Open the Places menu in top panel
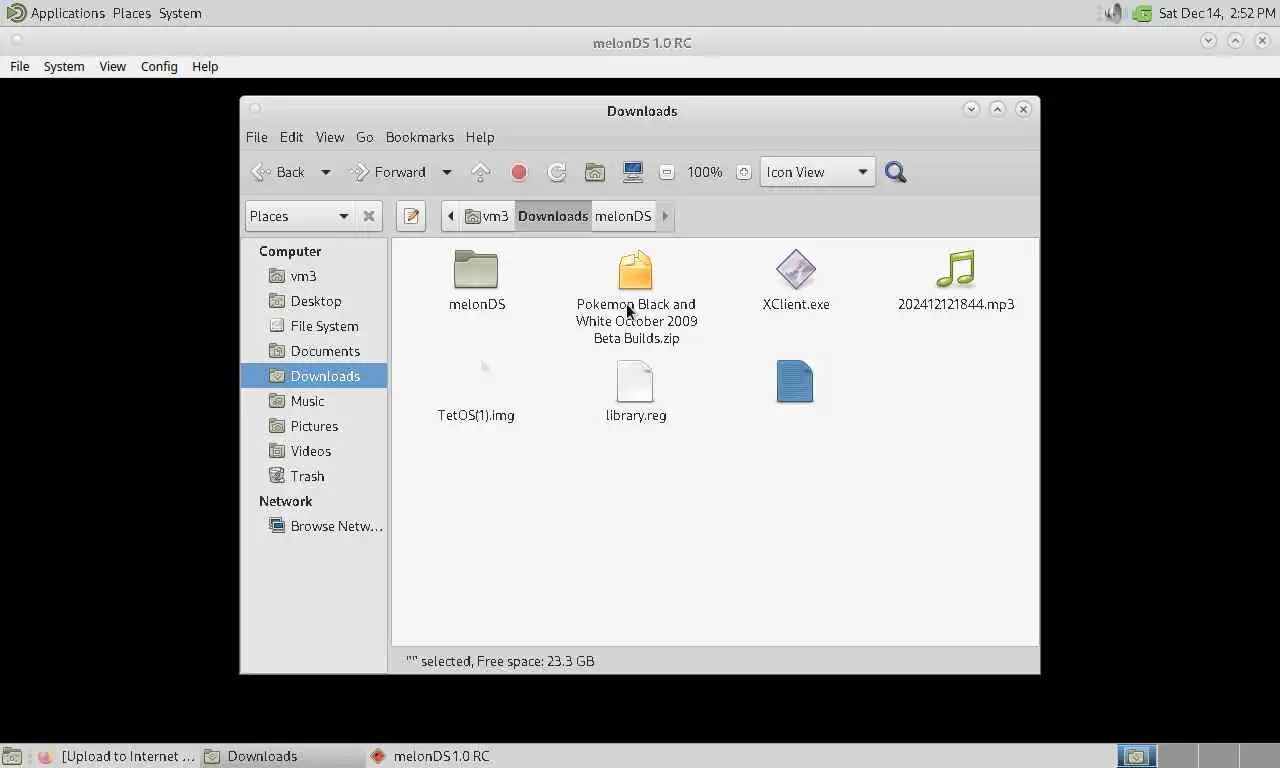The height and width of the screenshot is (768, 1280). pyautogui.click(x=131, y=13)
